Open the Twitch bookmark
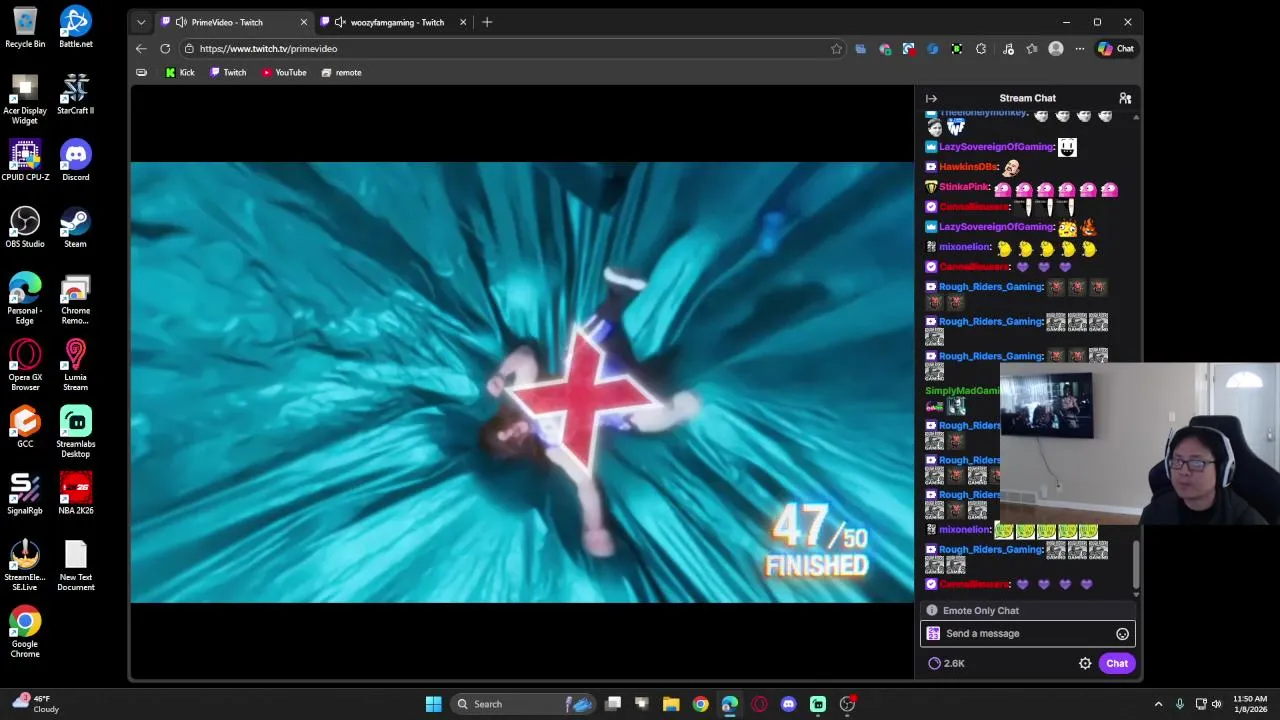The height and width of the screenshot is (720, 1280). 228,73
